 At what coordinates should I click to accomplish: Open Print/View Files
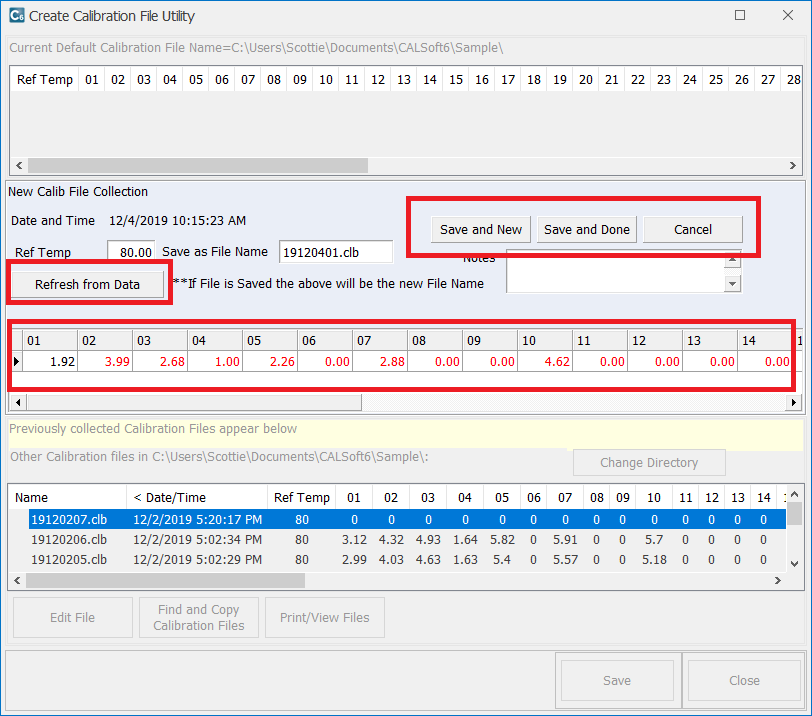point(325,617)
